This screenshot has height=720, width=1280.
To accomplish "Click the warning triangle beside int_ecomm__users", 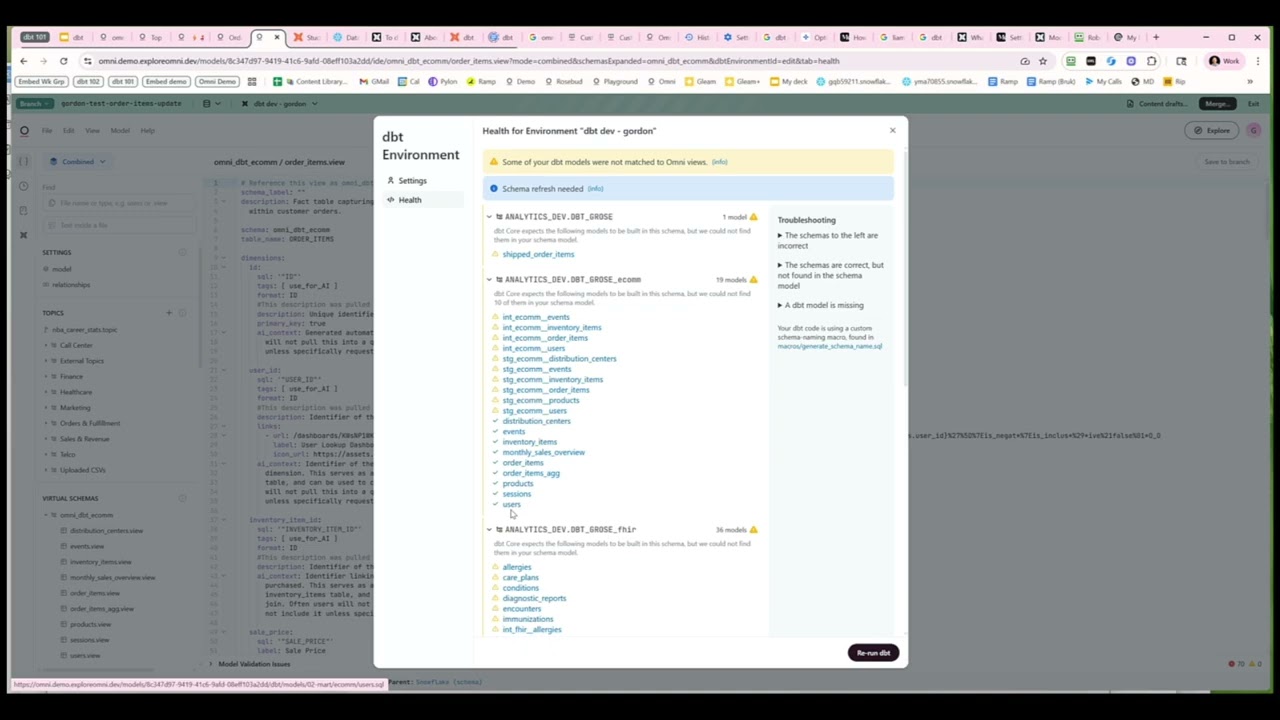I will tap(495, 348).
